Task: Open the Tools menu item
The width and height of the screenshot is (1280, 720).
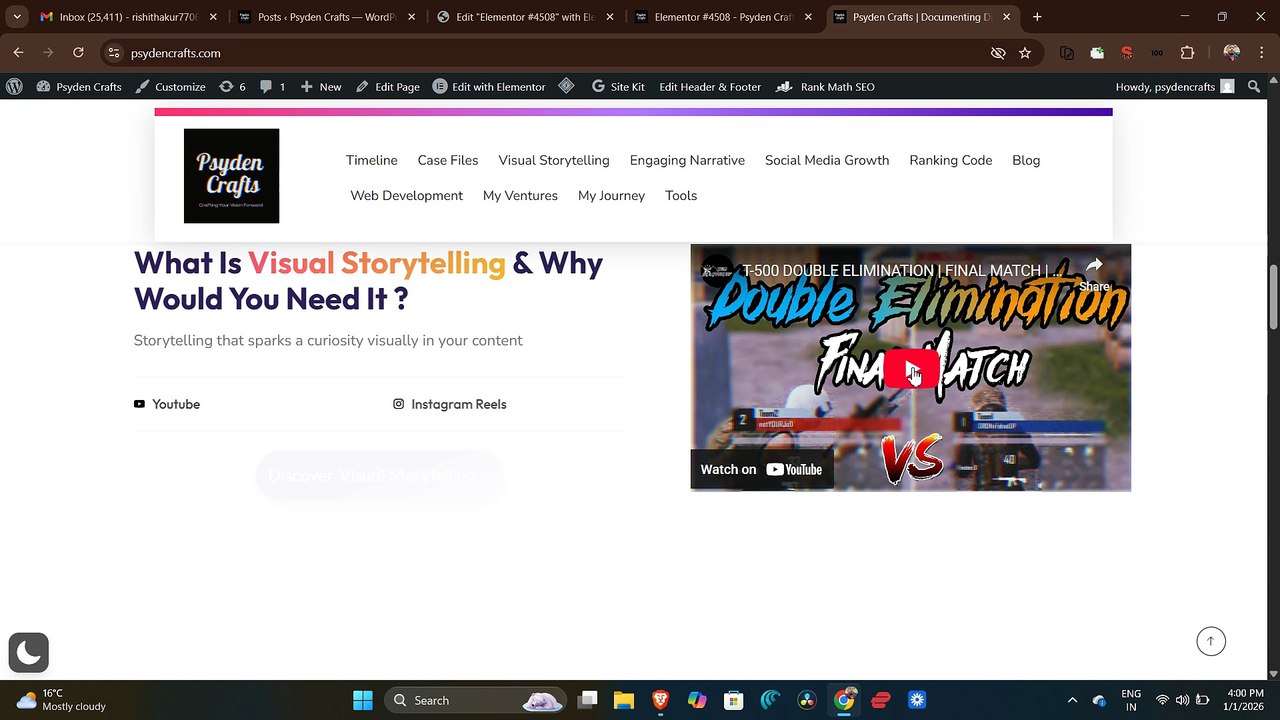Action: tap(681, 195)
